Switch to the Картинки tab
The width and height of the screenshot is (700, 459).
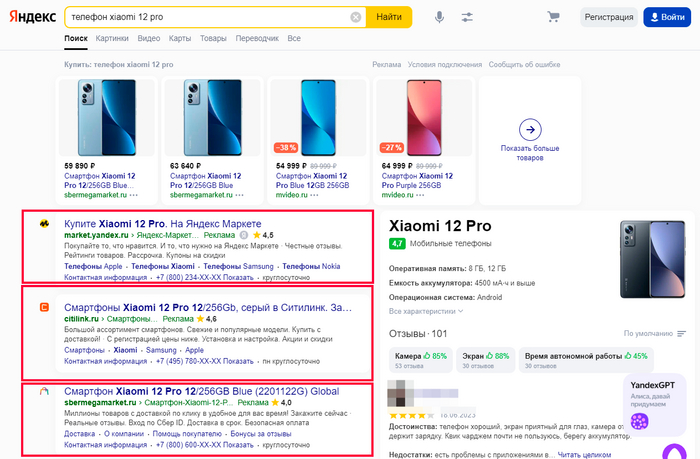pyautogui.click(x=112, y=38)
